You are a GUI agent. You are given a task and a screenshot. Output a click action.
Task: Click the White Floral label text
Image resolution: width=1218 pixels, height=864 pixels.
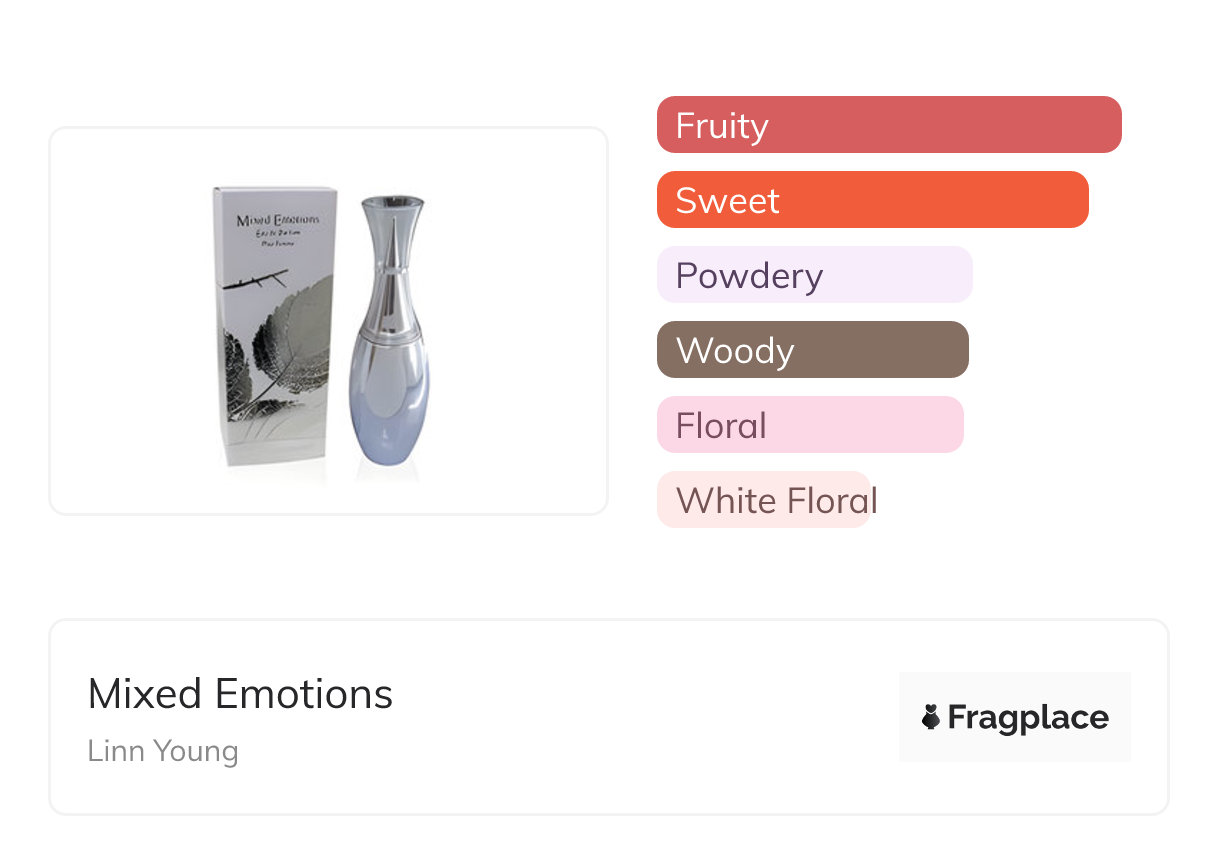coord(777,501)
